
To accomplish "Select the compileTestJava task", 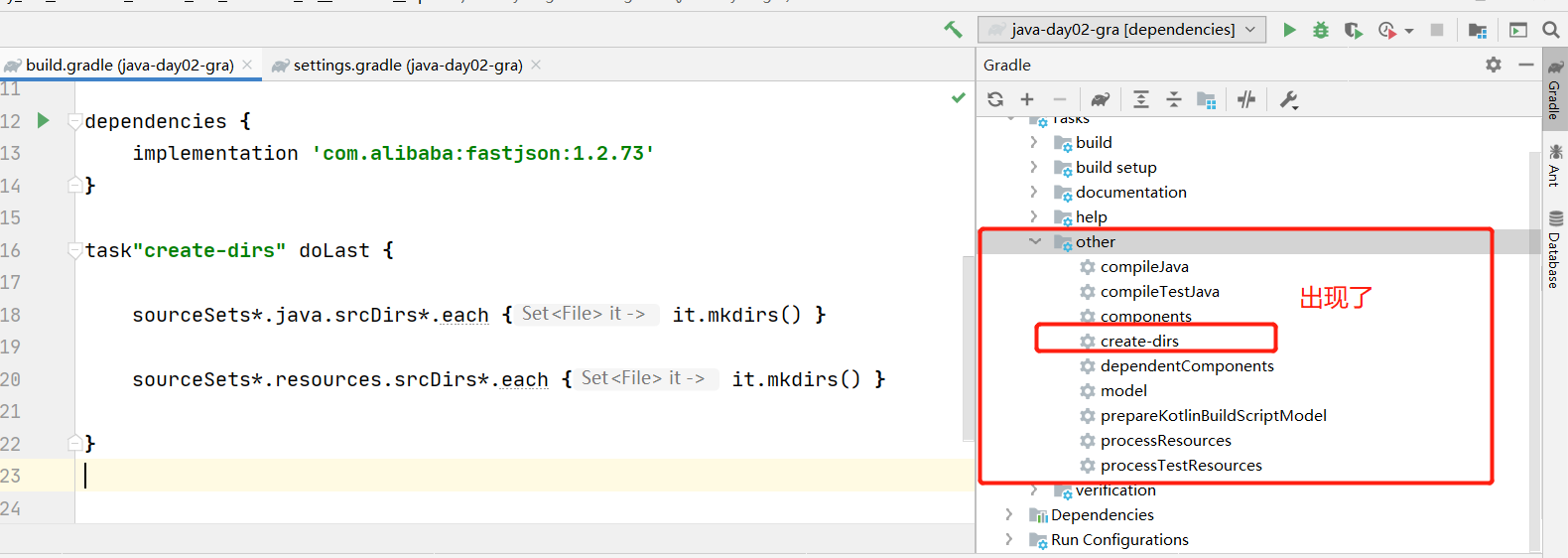I will (x=1159, y=291).
